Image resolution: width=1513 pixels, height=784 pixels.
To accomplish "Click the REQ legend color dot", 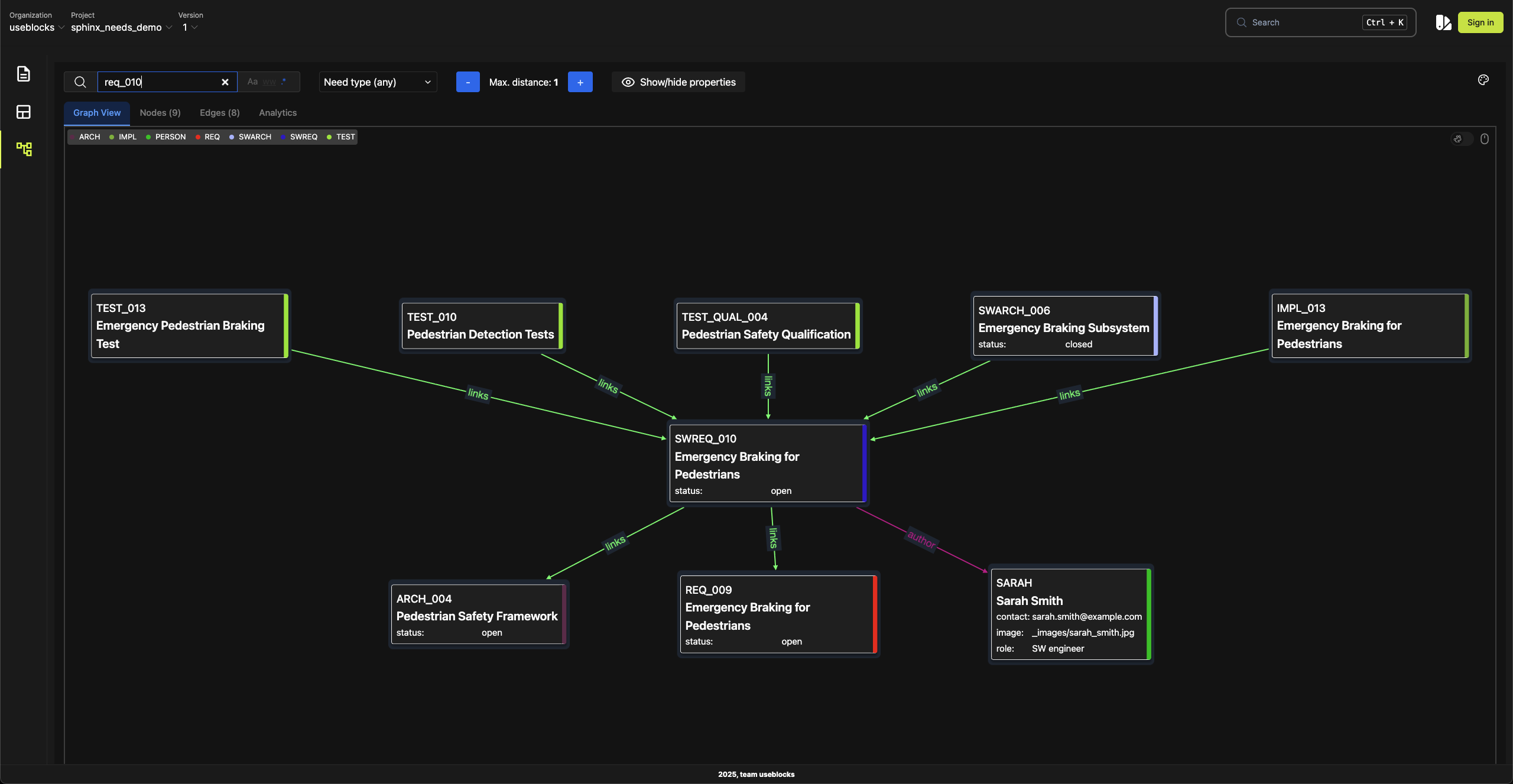I will point(198,137).
